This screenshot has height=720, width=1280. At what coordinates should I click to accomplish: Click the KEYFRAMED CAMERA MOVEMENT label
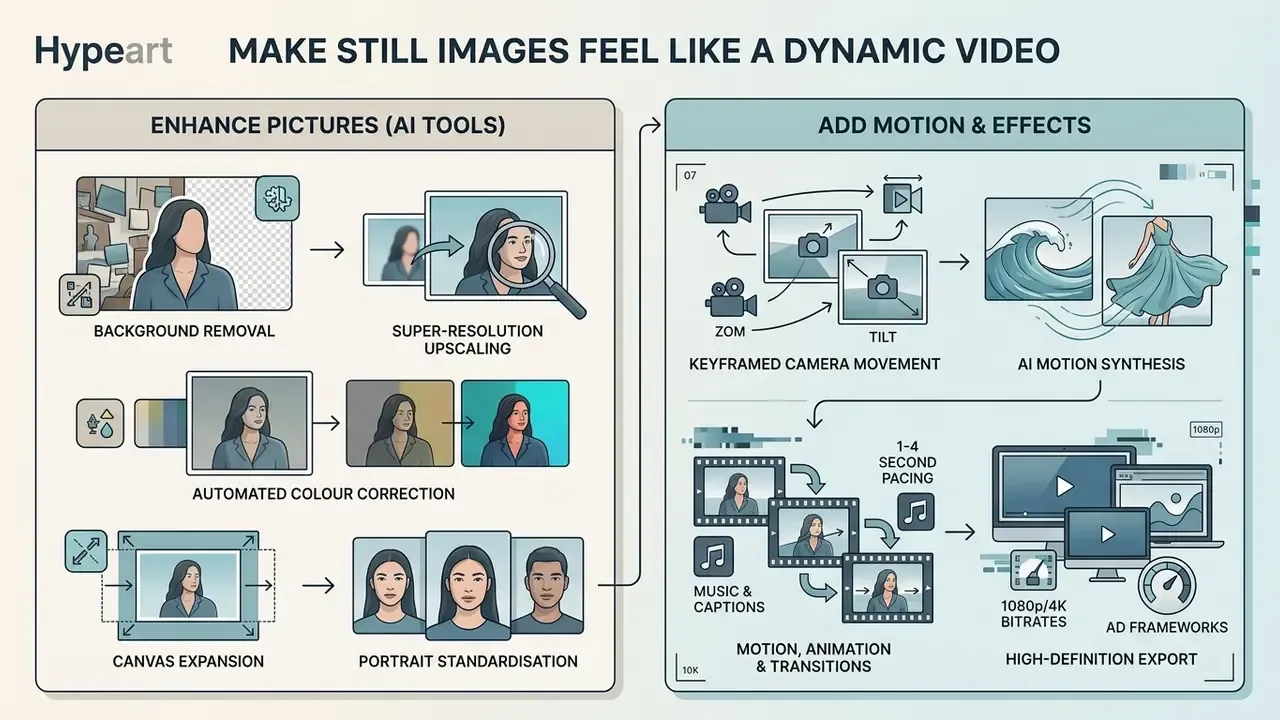click(x=815, y=363)
